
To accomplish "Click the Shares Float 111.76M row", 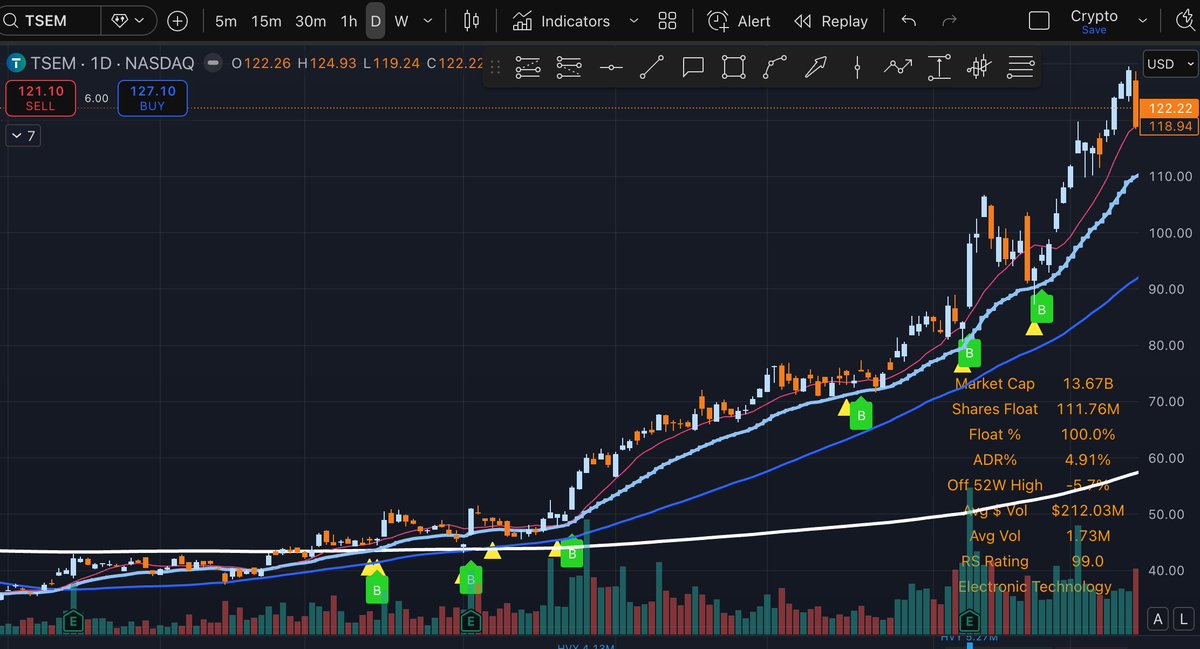I will [1037, 409].
